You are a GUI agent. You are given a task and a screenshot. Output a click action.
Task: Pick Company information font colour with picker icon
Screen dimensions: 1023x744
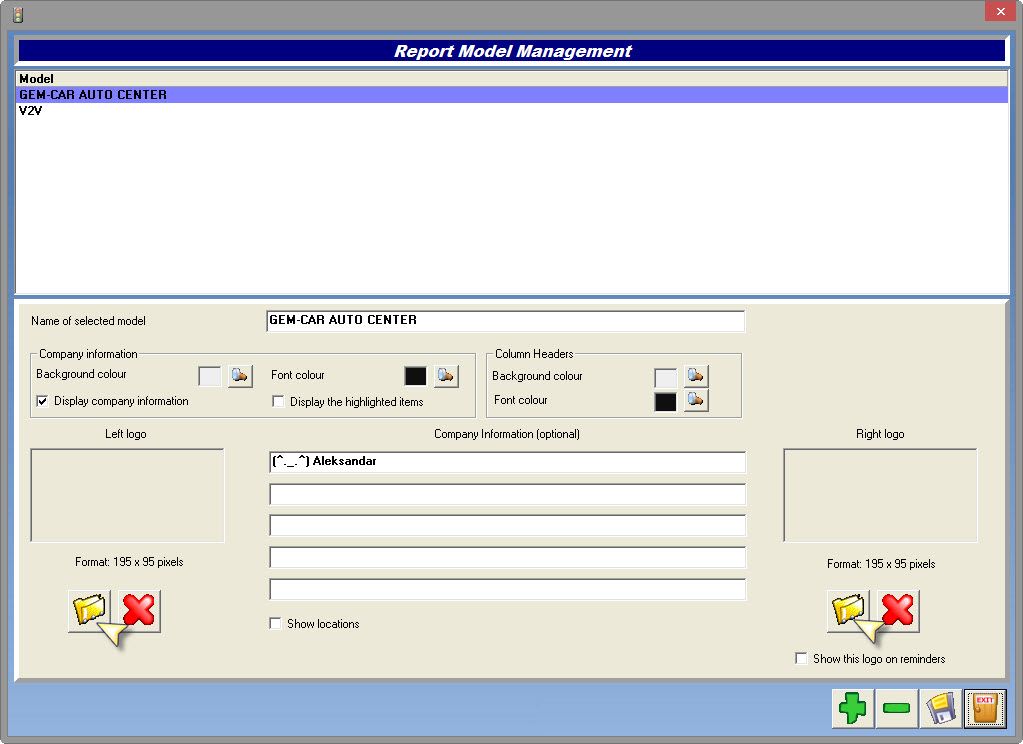[446, 376]
